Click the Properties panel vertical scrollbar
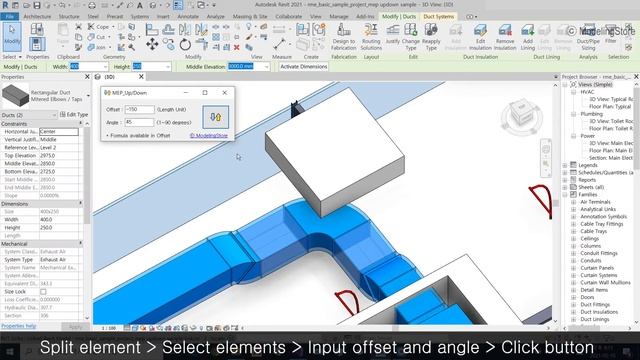Image resolution: width=640 pixels, height=360 pixels. [87, 176]
